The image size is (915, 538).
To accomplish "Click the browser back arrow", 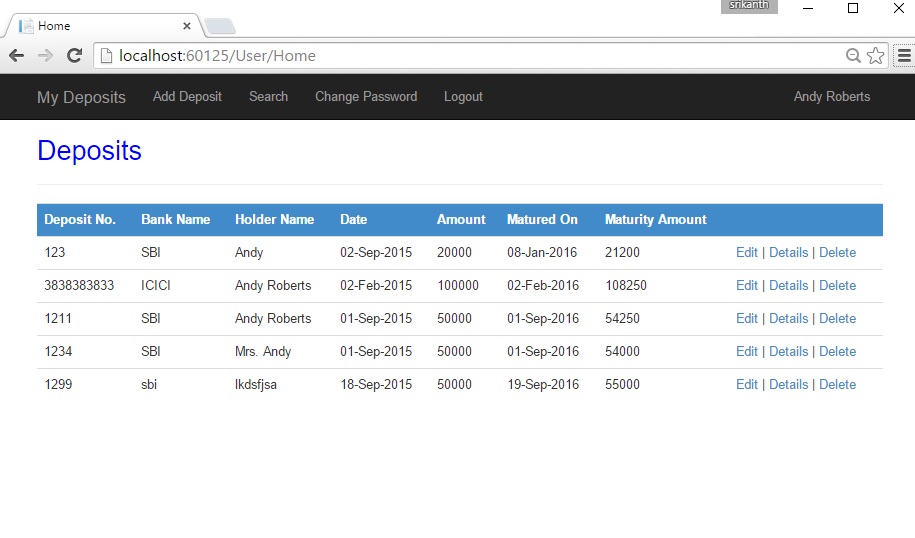I will tap(16, 55).
